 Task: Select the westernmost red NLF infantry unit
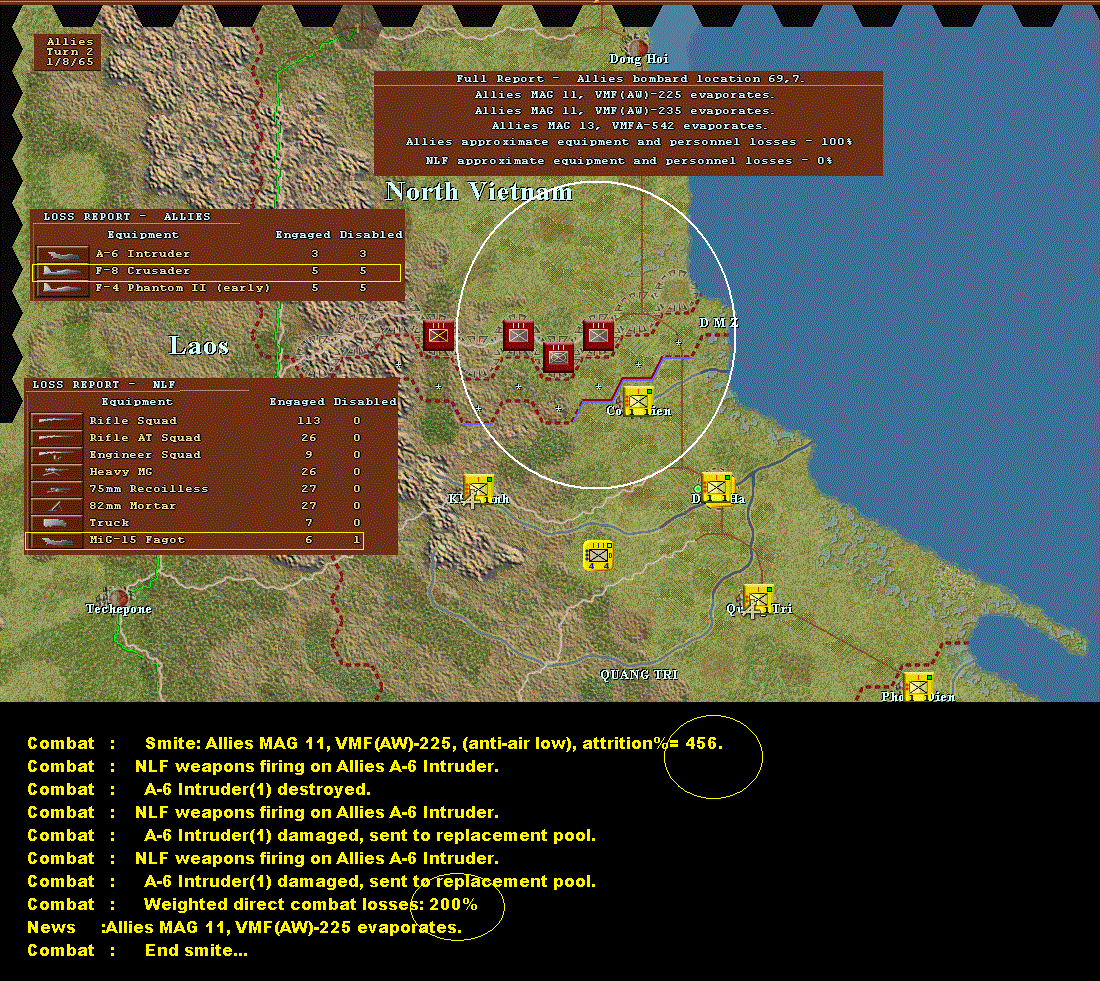click(438, 335)
